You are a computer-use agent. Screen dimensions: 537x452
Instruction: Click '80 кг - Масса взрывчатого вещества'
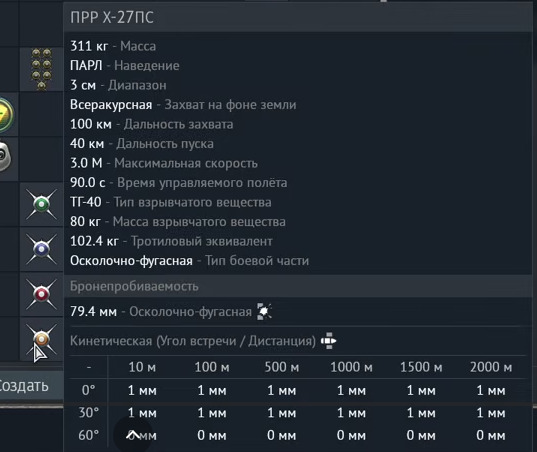pos(178,222)
